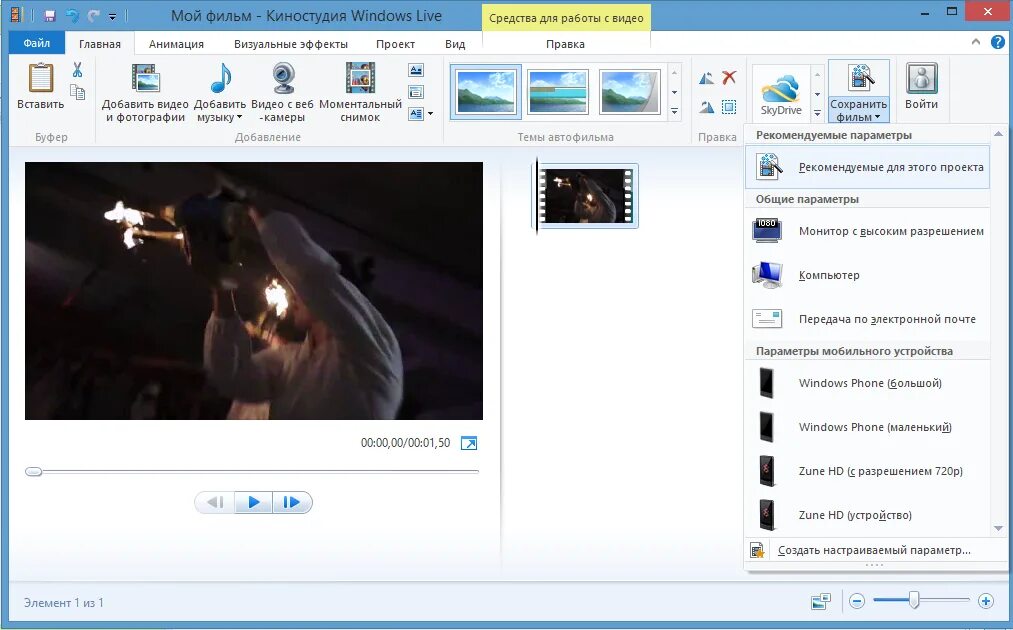
Task: Click the save icon in quick access toolbar
Action: point(50,16)
